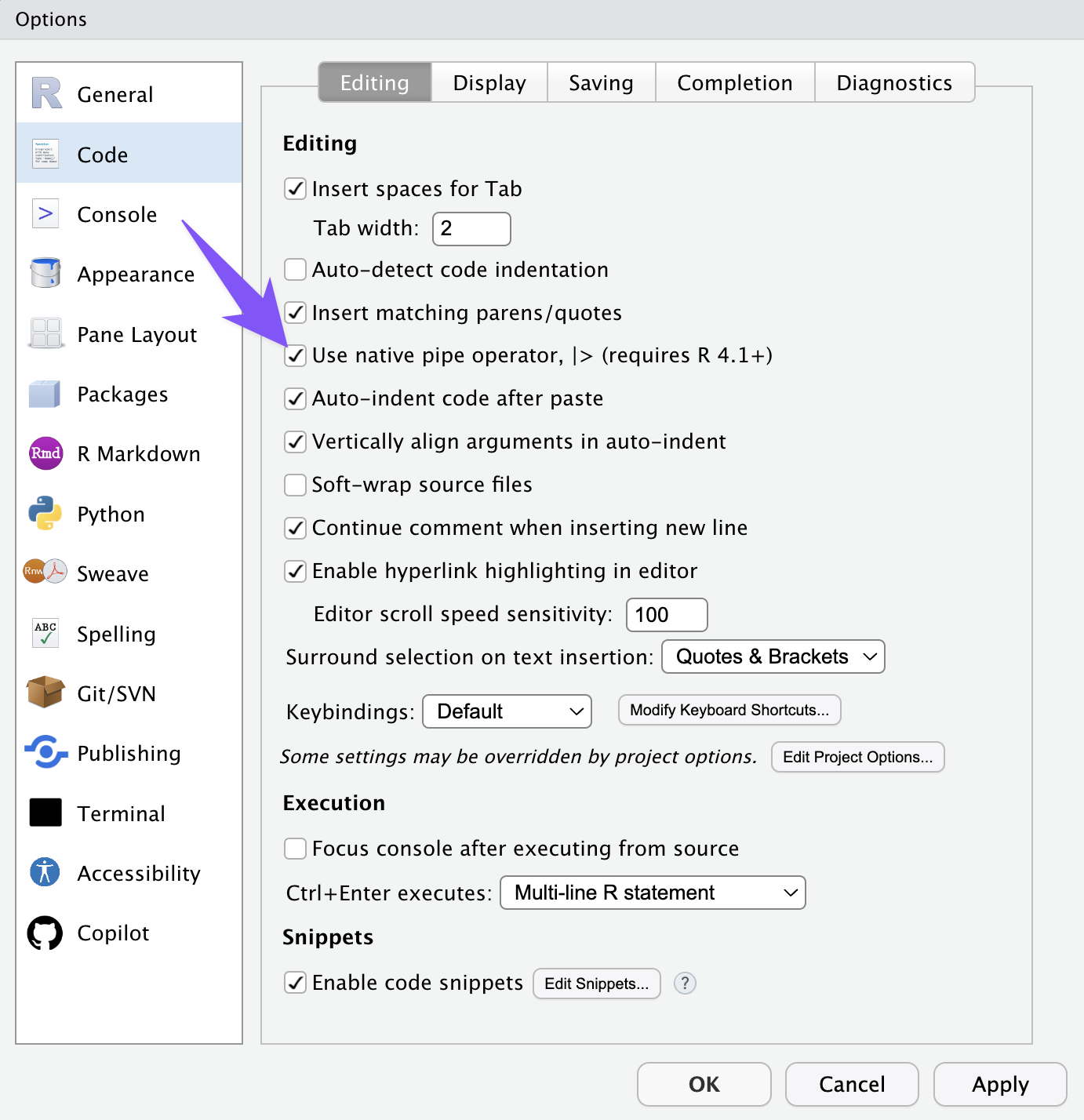
Task: Click the snippets help question mark icon
Action: coord(685,983)
